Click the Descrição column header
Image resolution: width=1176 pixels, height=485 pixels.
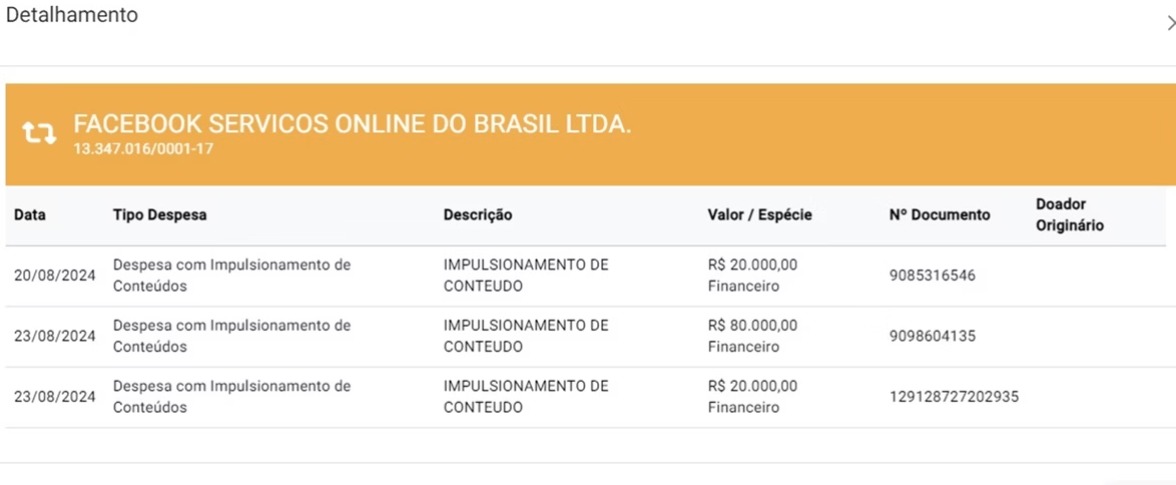point(478,215)
